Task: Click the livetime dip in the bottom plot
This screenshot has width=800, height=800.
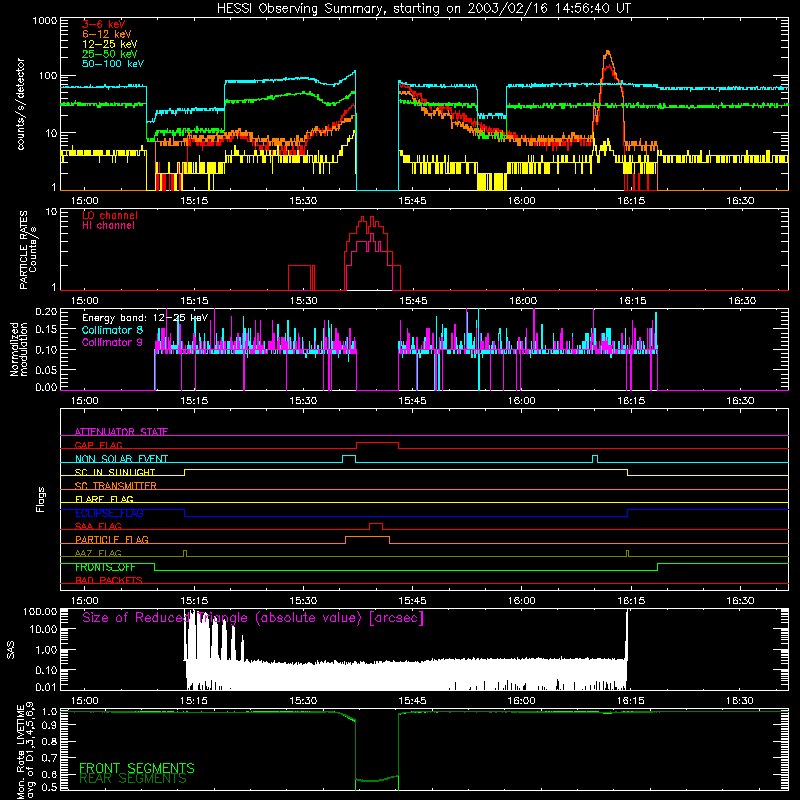Action: point(377,780)
